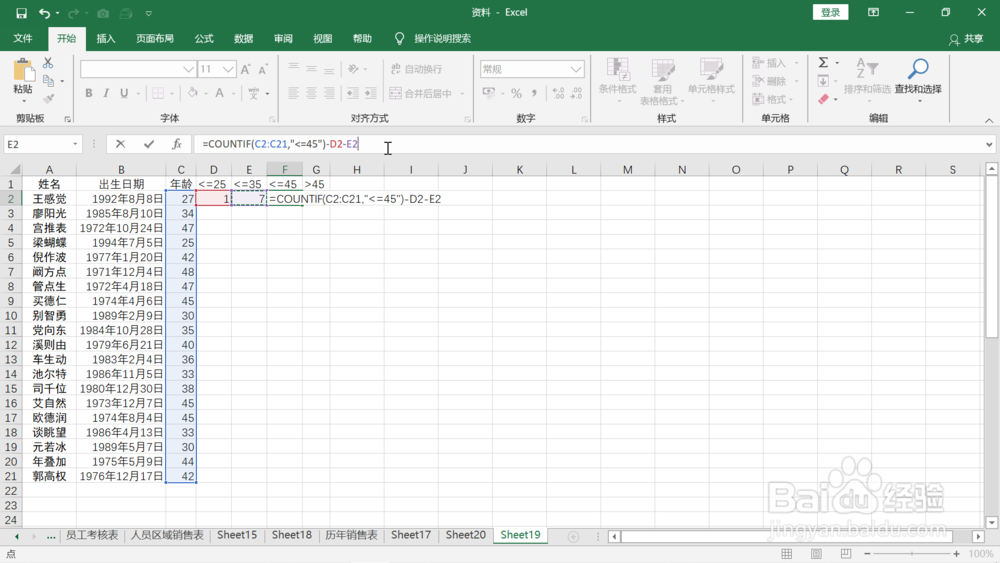Toggle center horizontal alignment

pos(311,94)
